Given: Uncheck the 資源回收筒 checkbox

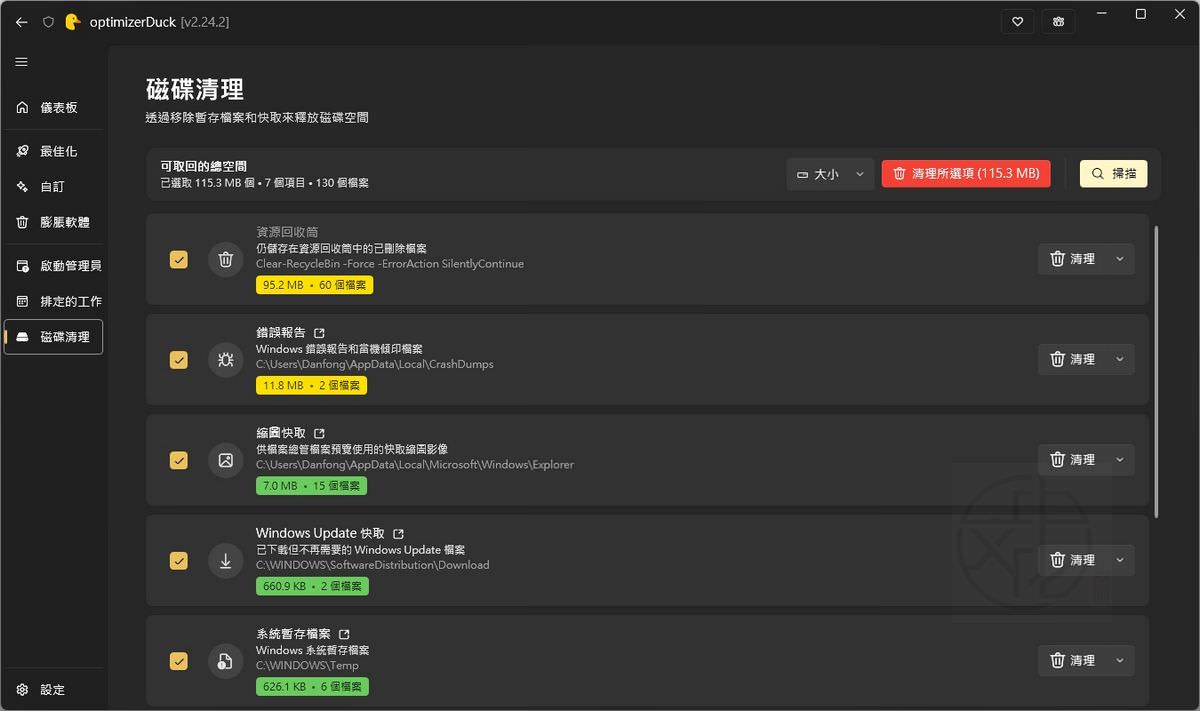Looking at the screenshot, I should tap(178, 259).
